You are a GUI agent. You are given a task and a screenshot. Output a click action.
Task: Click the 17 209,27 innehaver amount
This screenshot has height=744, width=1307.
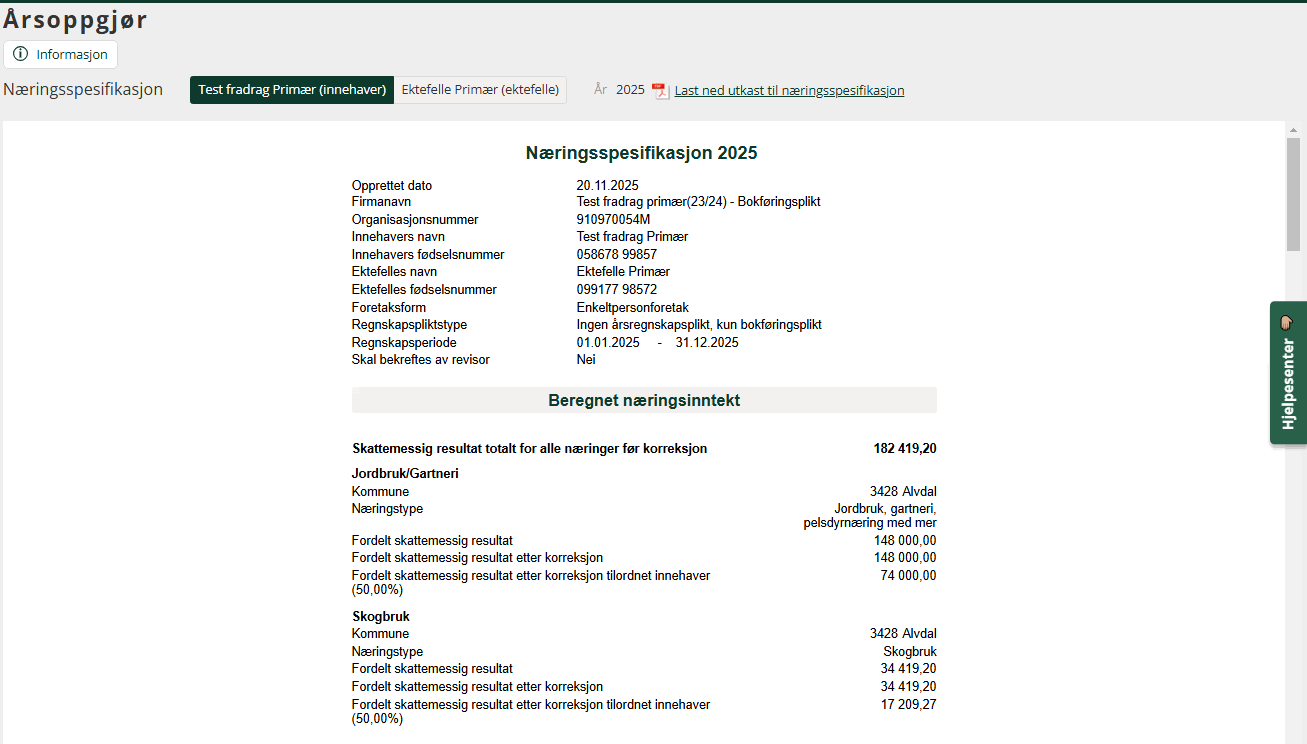pyautogui.click(x=908, y=705)
